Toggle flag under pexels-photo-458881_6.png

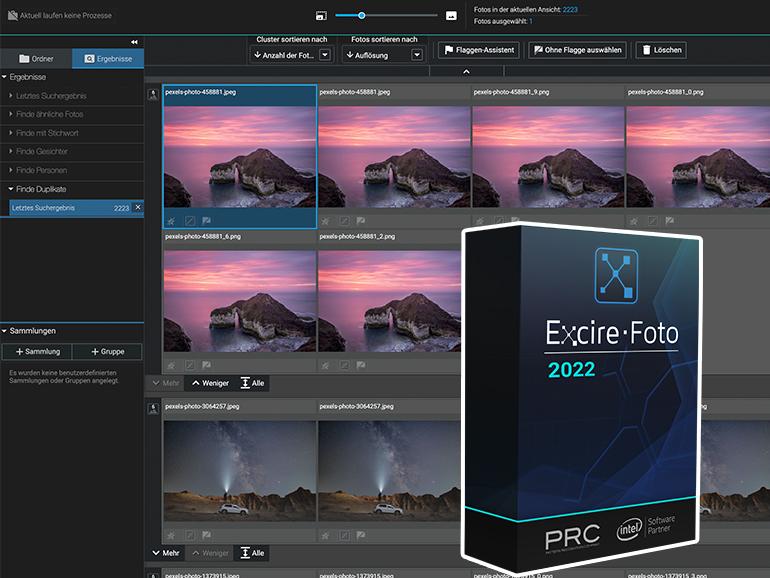(207, 365)
